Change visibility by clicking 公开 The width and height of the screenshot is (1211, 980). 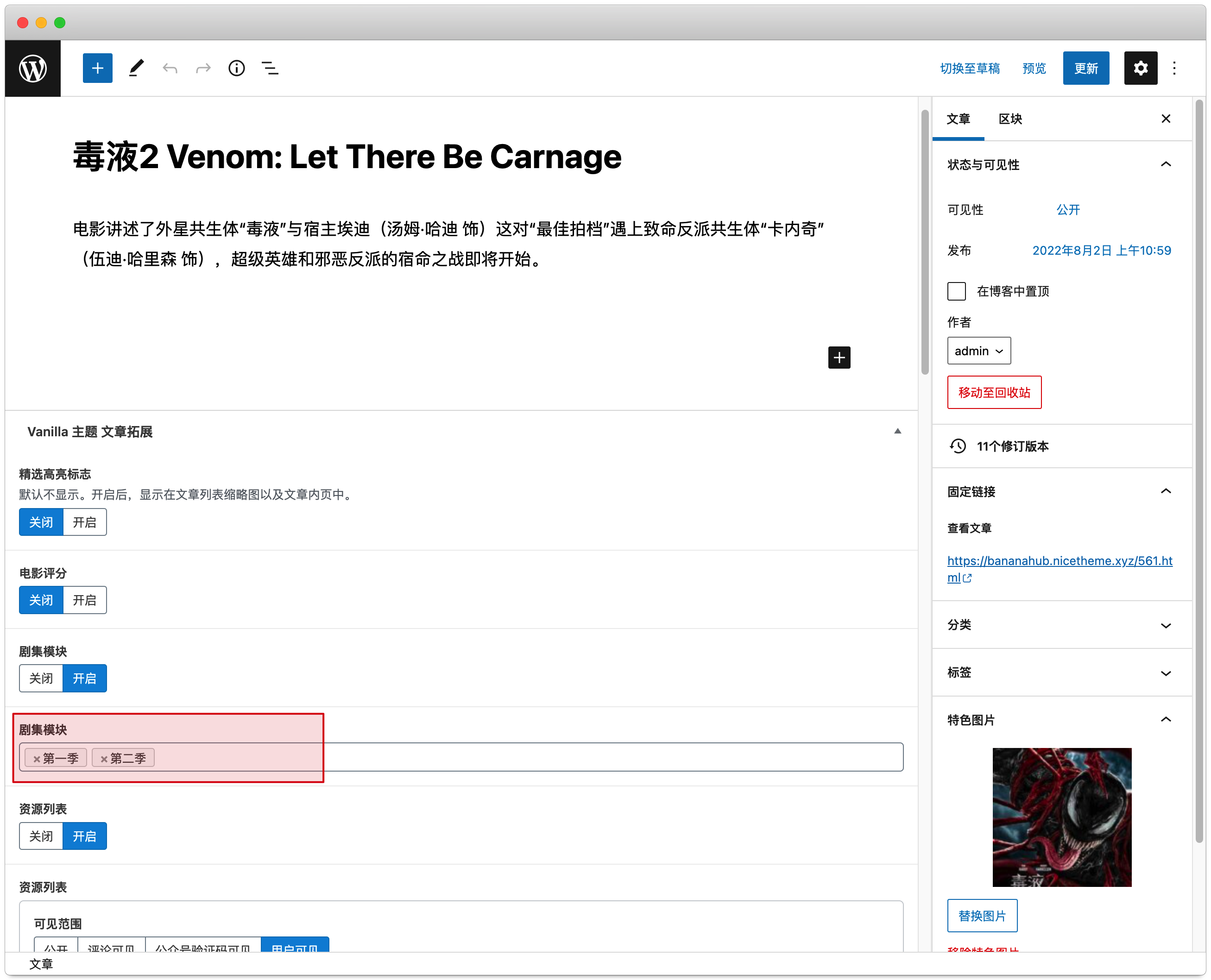pyautogui.click(x=1068, y=209)
